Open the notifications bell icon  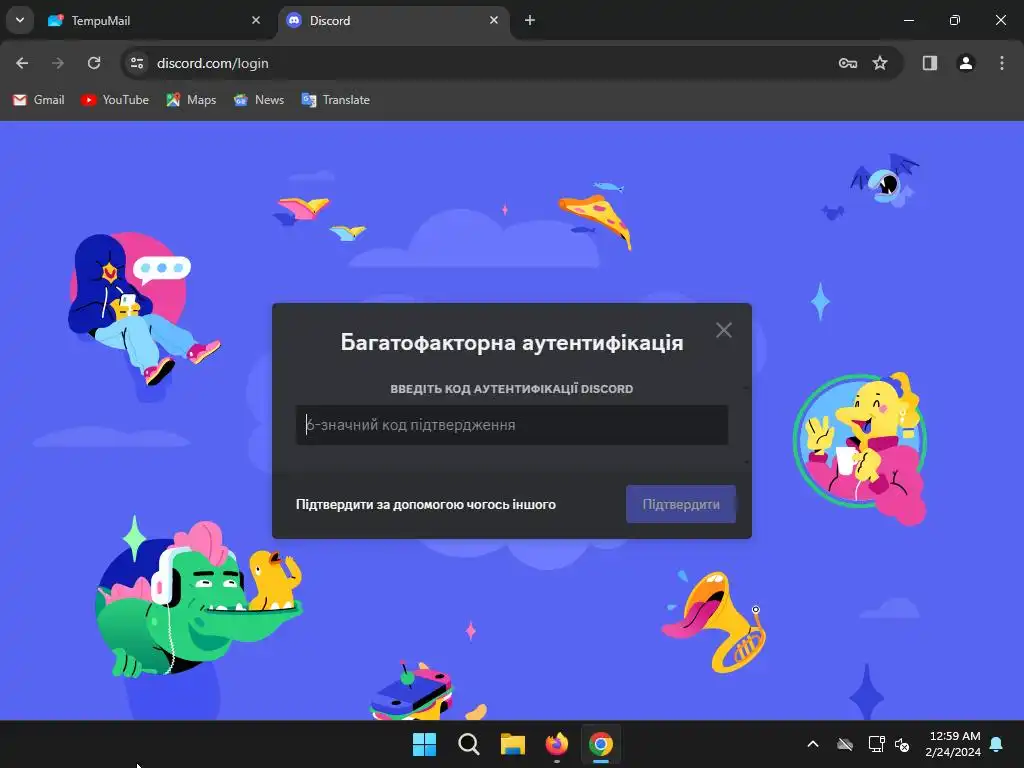(x=997, y=744)
